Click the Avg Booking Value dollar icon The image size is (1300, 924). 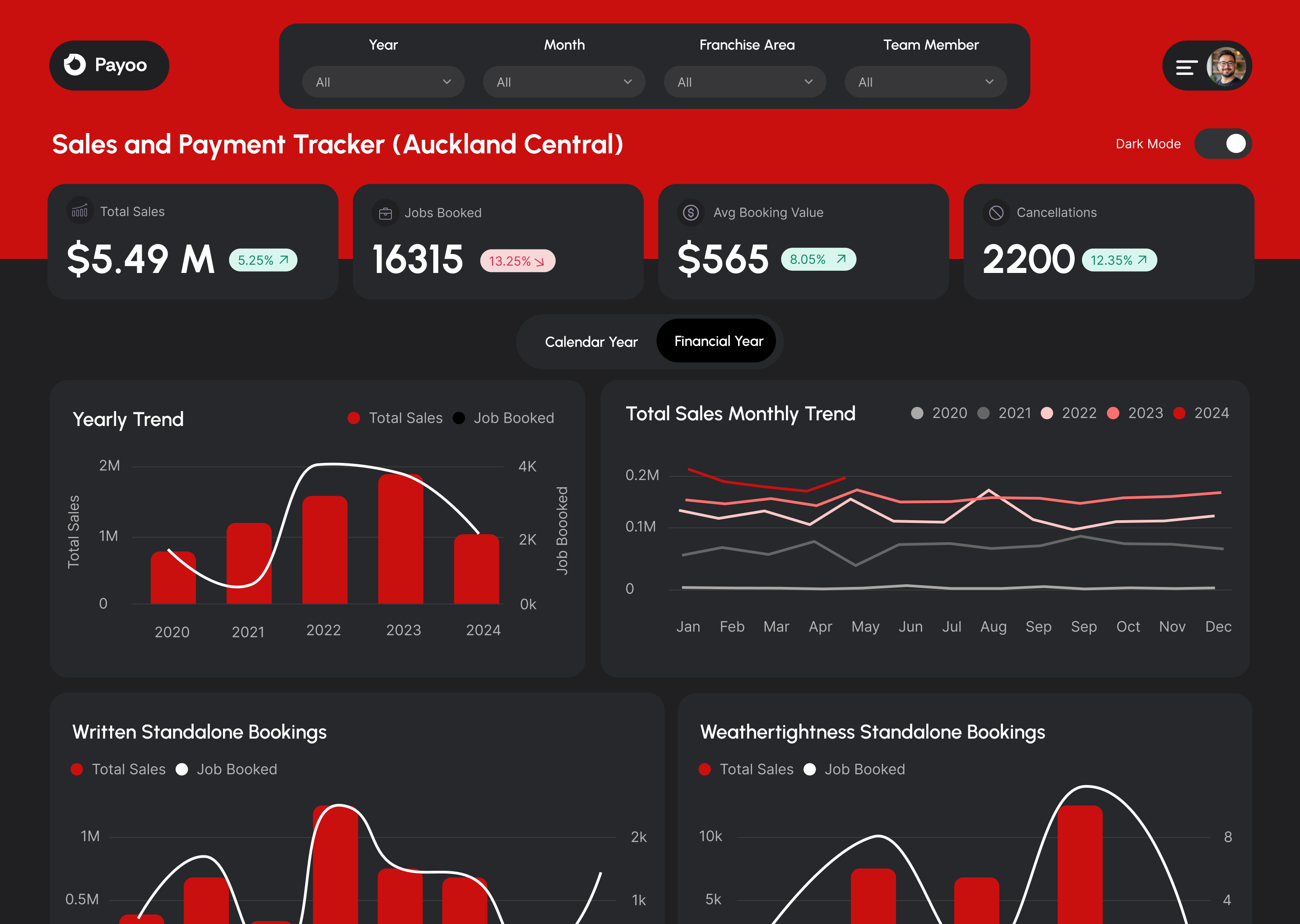[x=691, y=212]
